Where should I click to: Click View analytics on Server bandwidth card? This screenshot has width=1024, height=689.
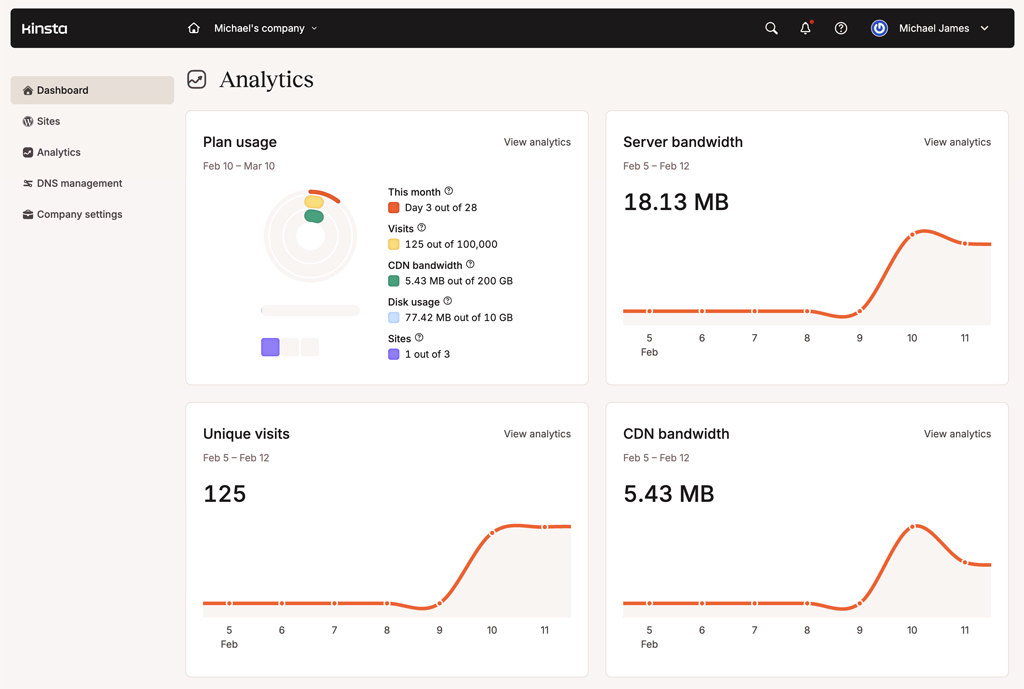(957, 142)
